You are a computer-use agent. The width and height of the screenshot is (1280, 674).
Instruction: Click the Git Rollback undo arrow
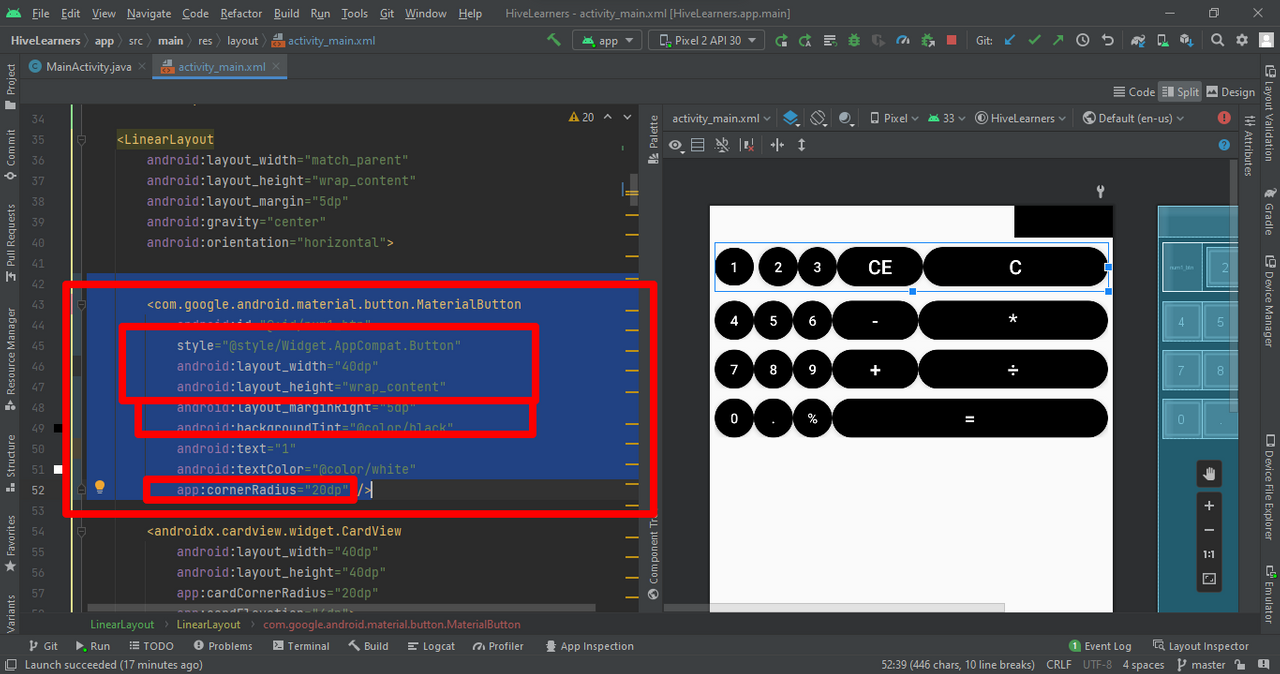coord(1107,41)
